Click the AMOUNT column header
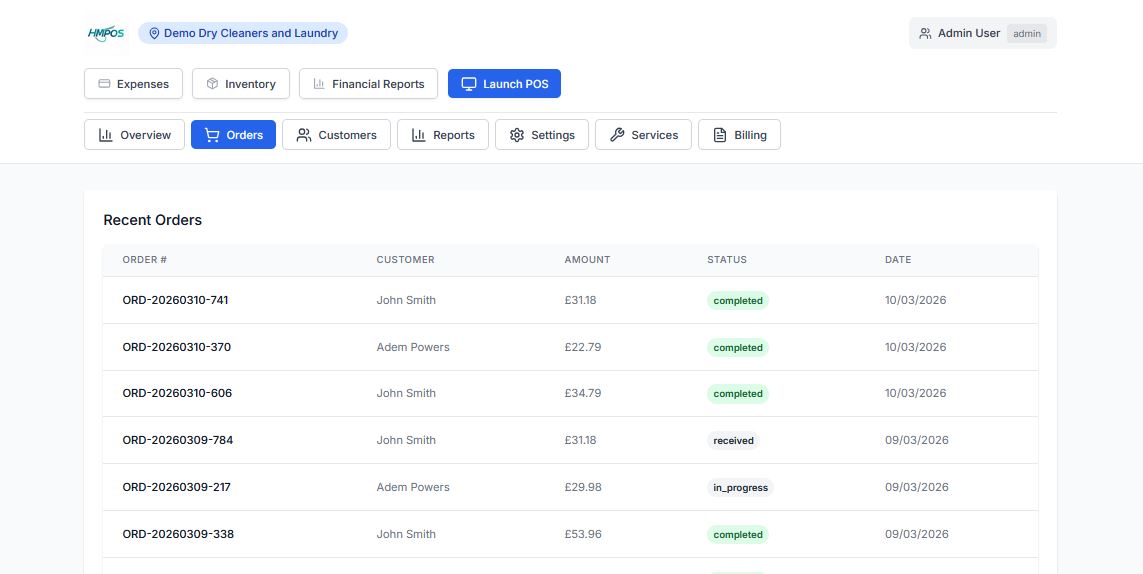Screen dimensions: 1143x574 (x=588, y=260)
